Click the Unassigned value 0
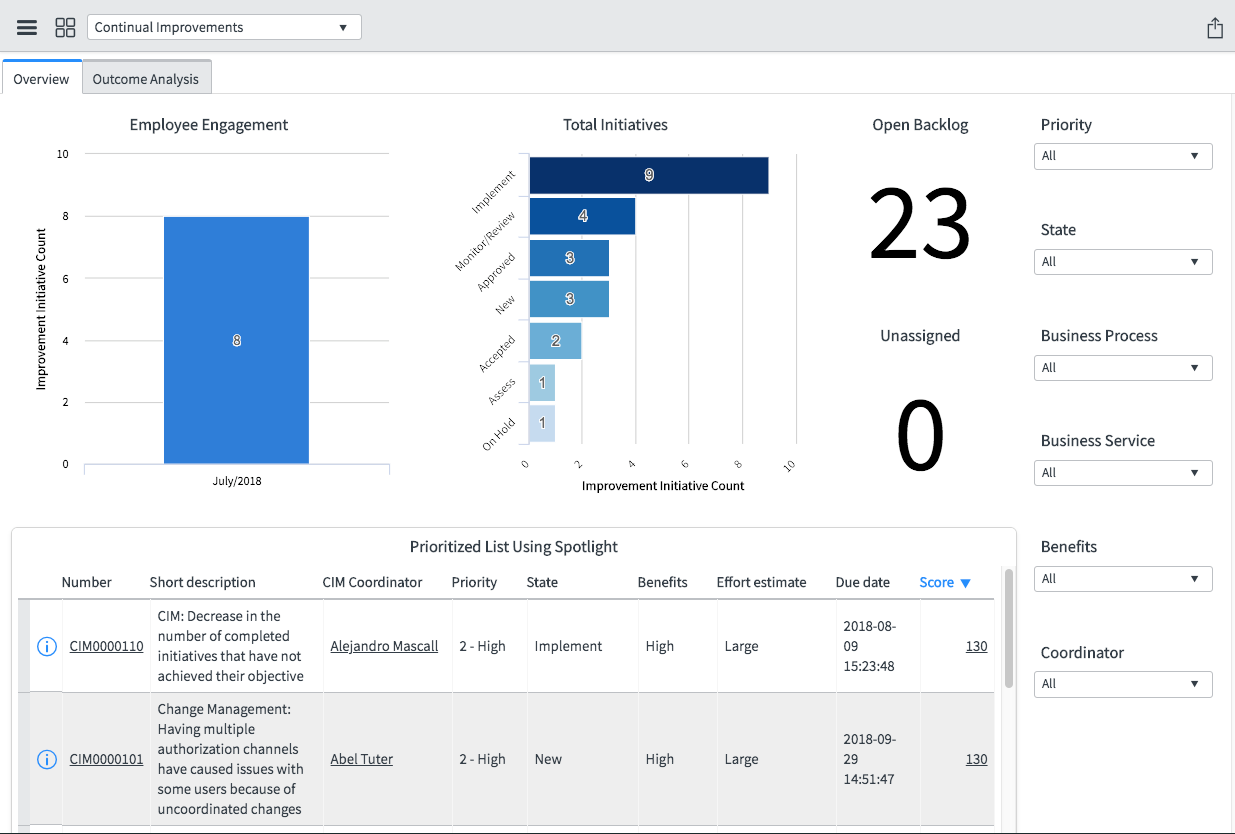 [920, 438]
